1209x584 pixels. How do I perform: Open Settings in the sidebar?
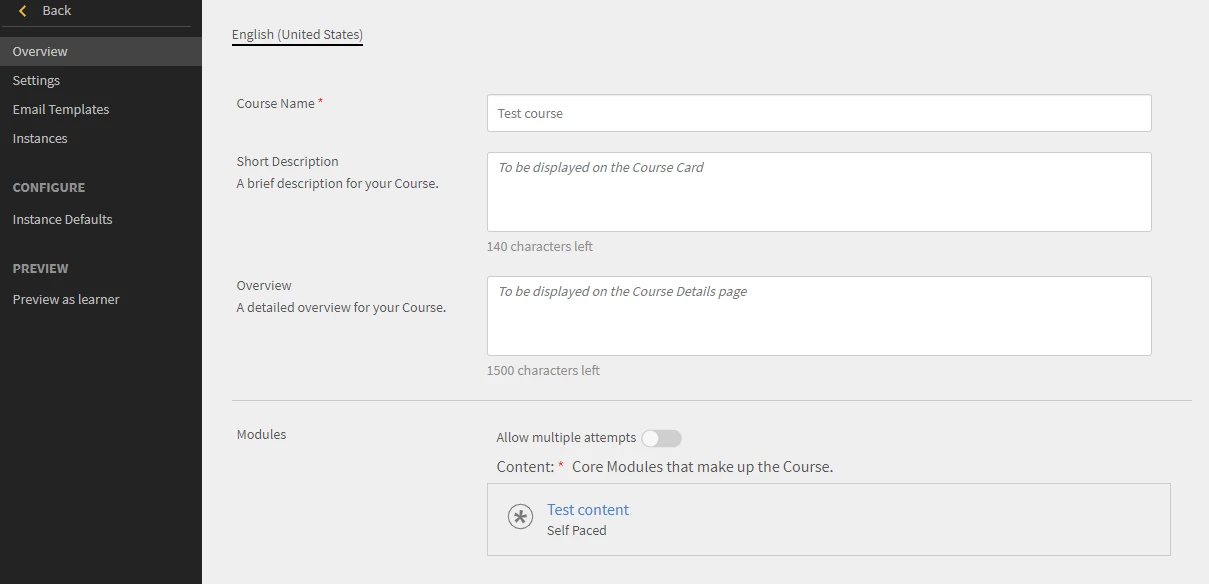pyautogui.click(x=36, y=81)
